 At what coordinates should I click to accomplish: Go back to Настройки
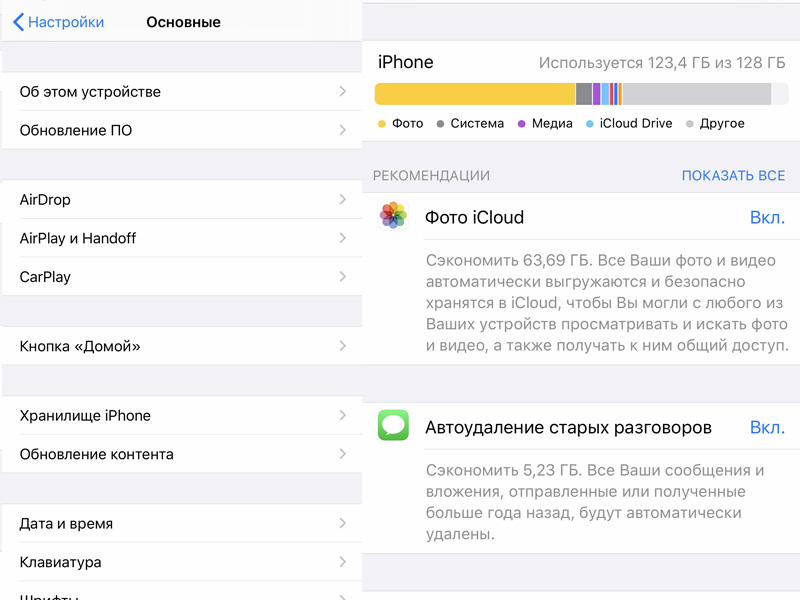(x=58, y=22)
